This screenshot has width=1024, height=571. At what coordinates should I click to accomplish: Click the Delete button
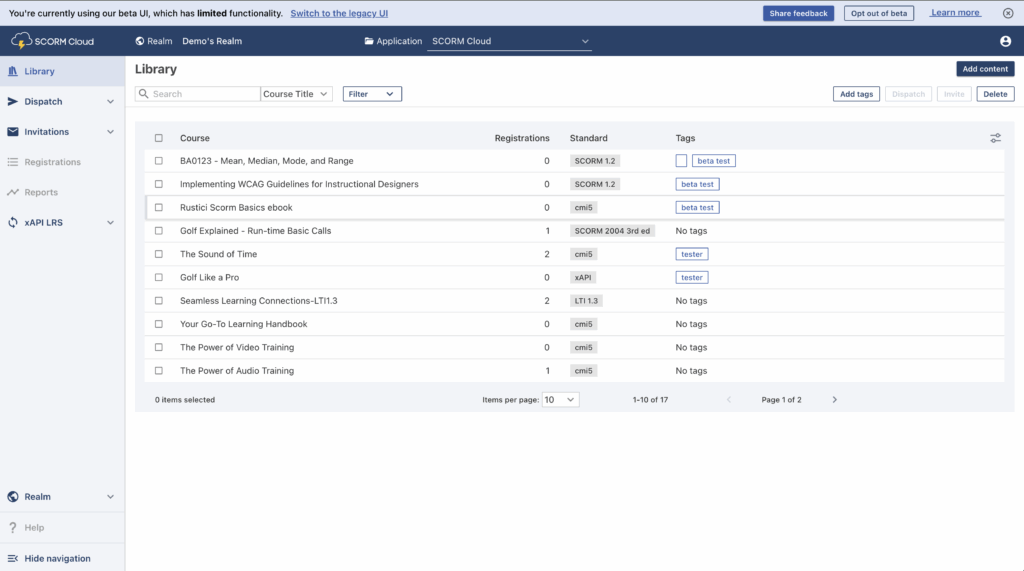click(995, 94)
